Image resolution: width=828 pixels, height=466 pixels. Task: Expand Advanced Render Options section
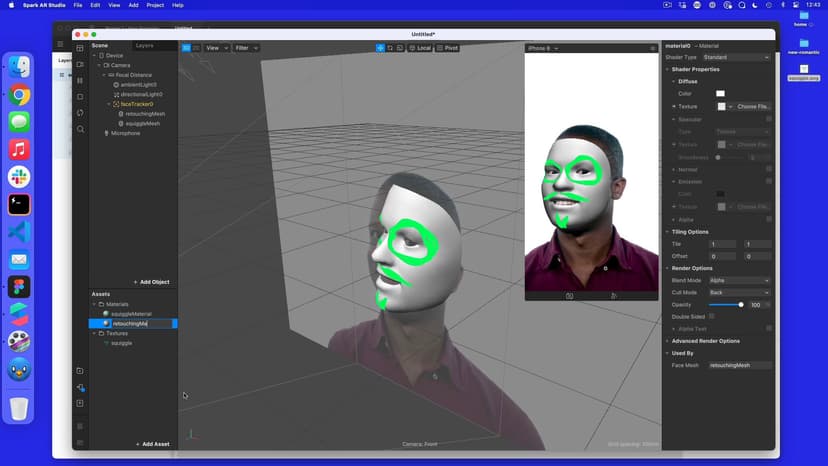(x=667, y=341)
